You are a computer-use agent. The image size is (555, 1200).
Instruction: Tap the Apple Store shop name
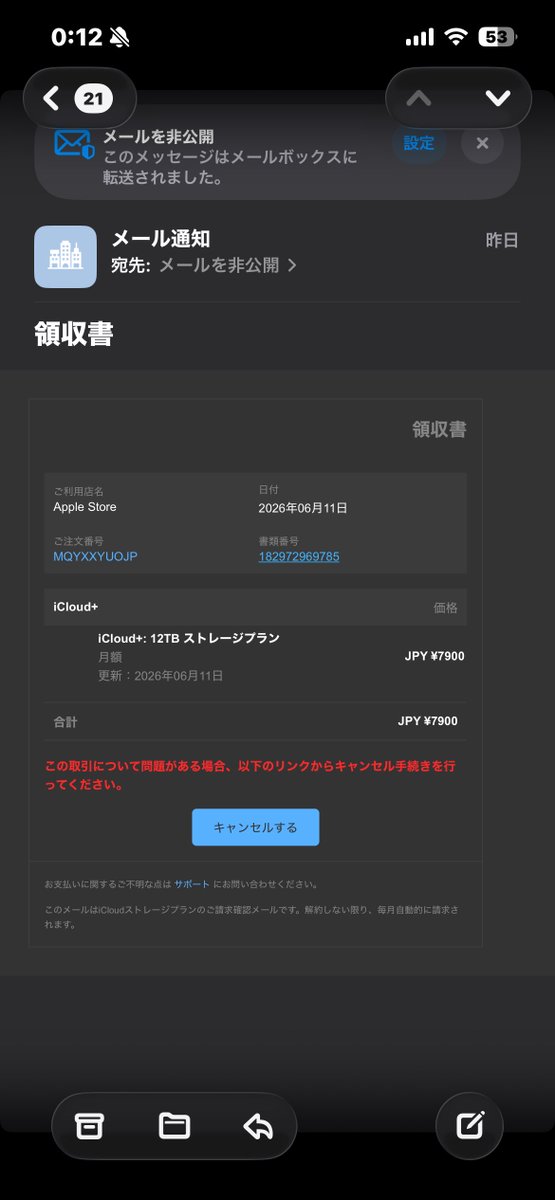85,507
